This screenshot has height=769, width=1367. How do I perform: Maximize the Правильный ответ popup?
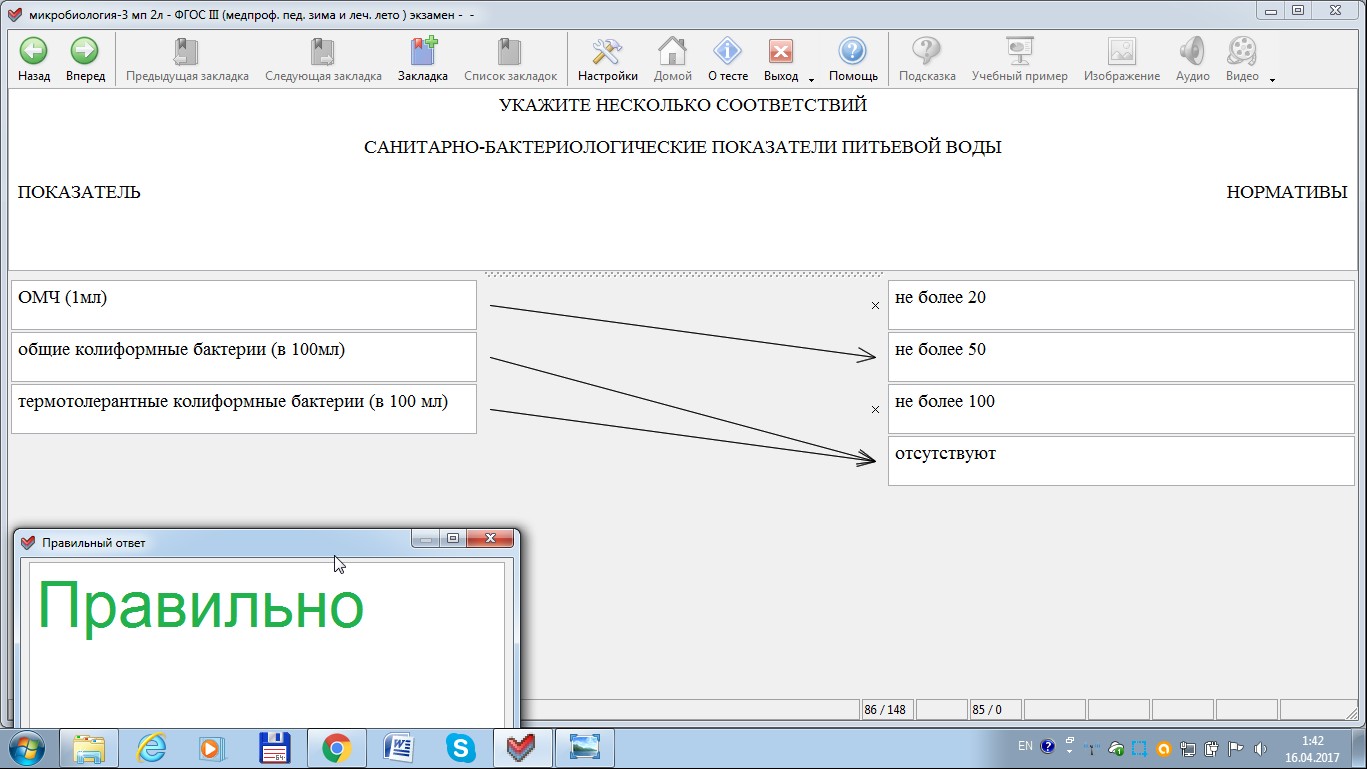coord(453,539)
